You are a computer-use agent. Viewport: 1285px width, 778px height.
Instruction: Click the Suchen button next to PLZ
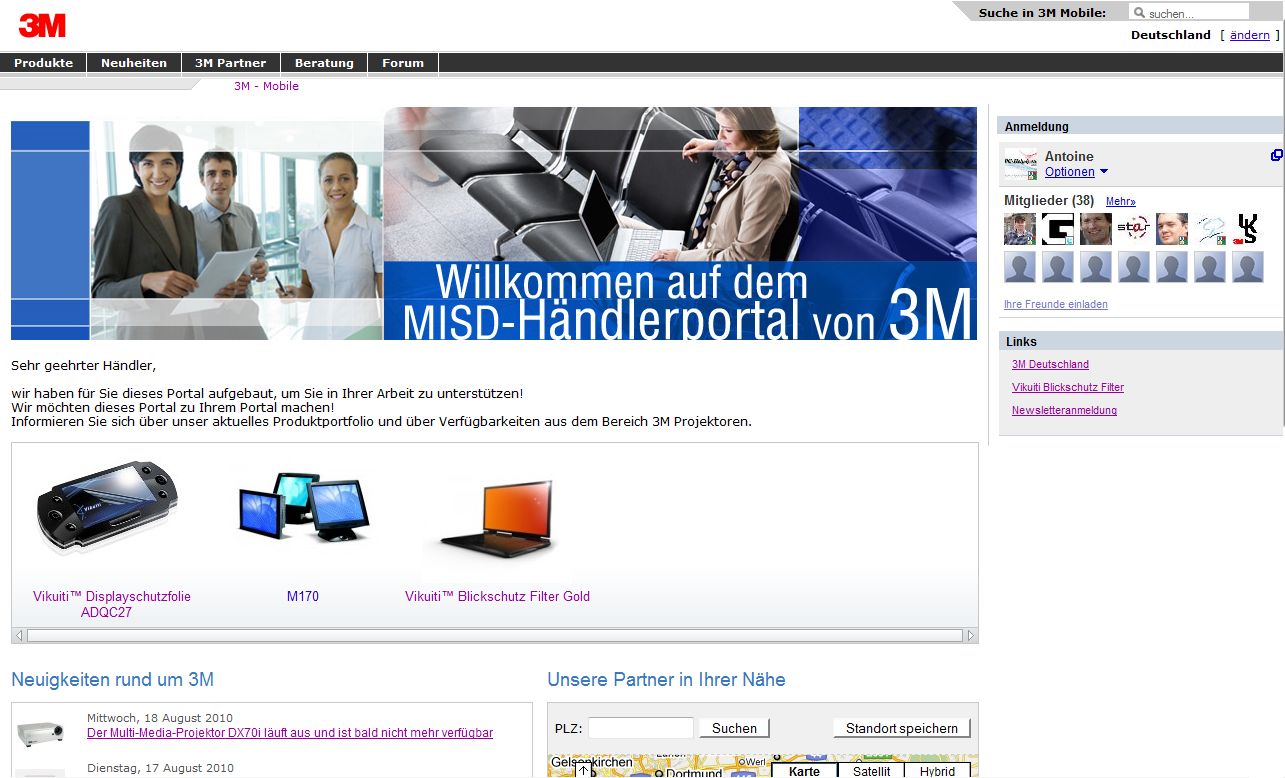734,728
